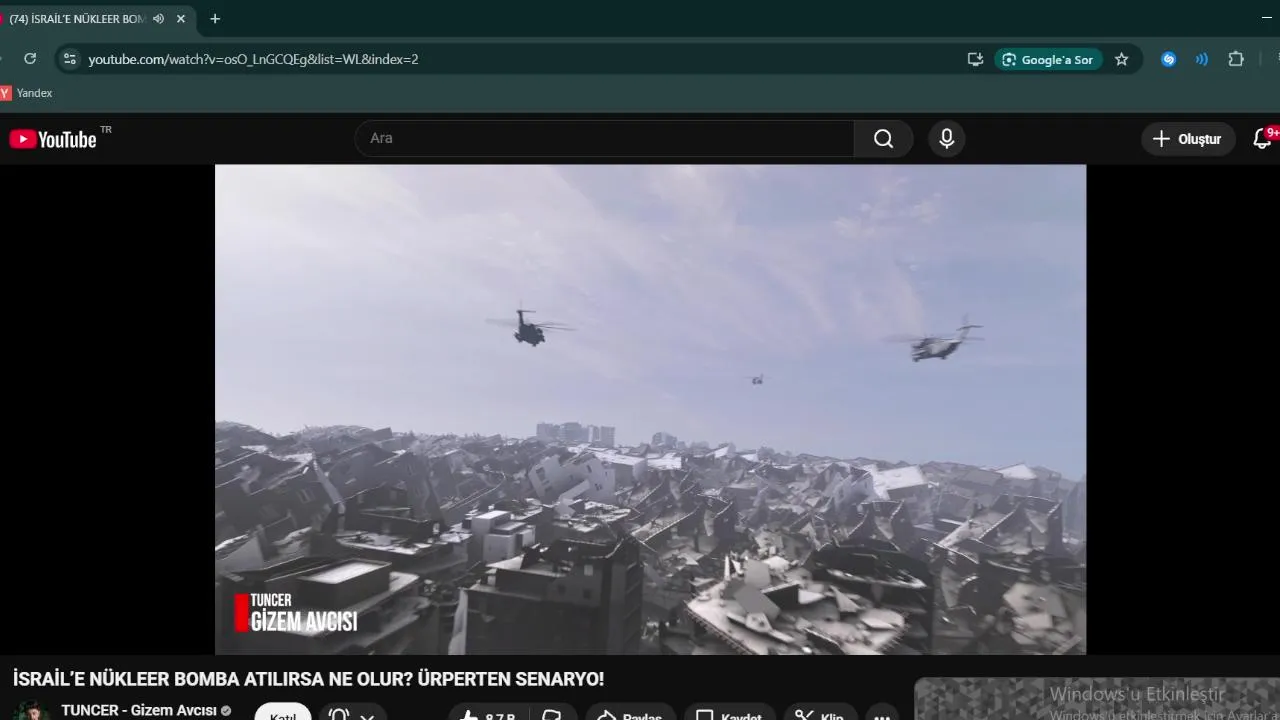Mute the tab using the speaker icon
The image size is (1280, 720).
158,18
